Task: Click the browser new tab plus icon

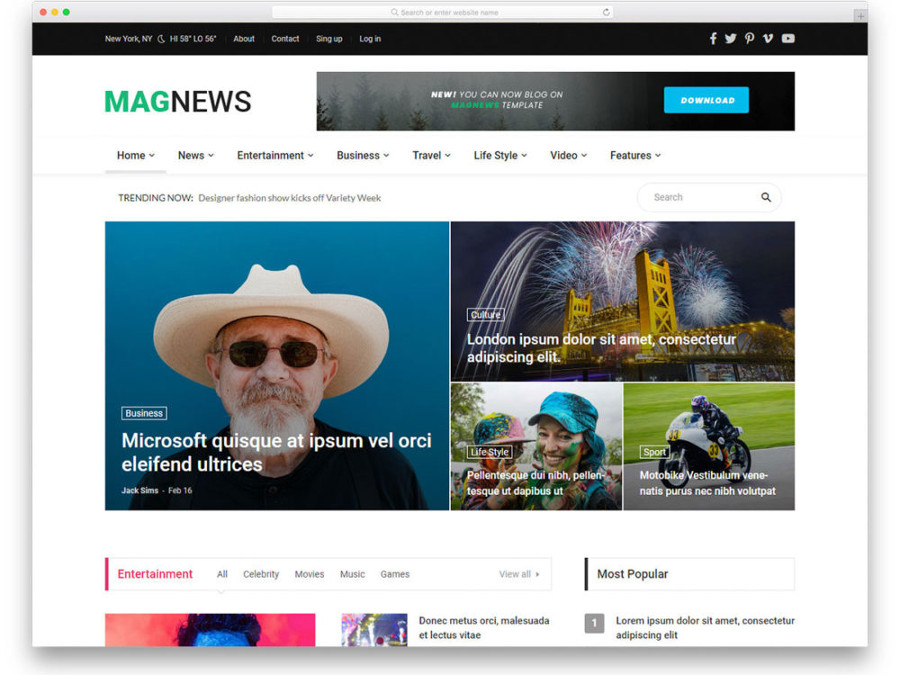Action: (860, 15)
